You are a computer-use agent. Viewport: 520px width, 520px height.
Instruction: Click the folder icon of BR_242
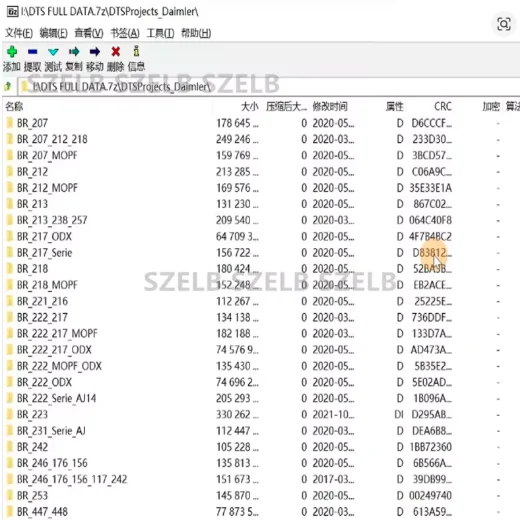click(x=10, y=447)
